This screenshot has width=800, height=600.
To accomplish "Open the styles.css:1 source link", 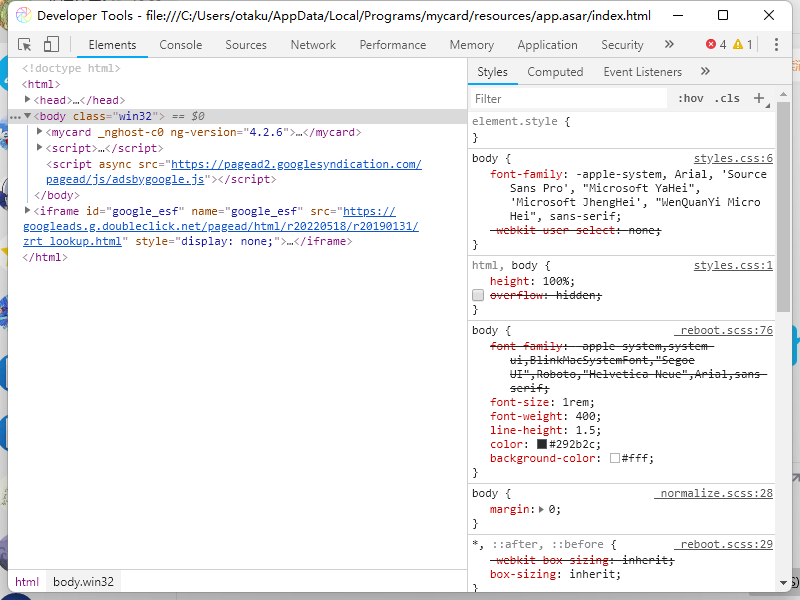I will pos(733,265).
